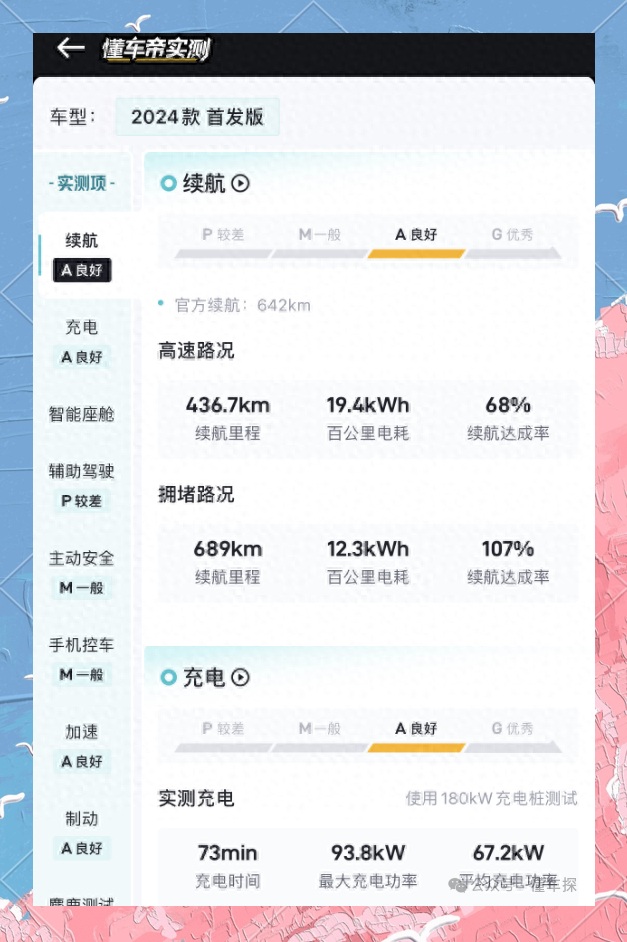Click the circle bullet beside 充电 heading
Screen dimensions: 627x942
coord(169,678)
